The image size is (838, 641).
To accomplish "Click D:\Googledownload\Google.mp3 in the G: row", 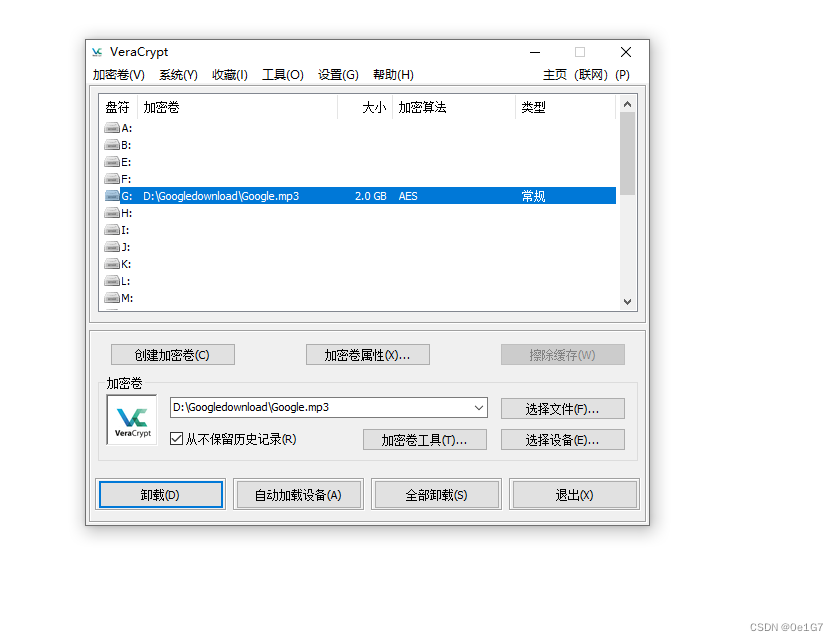I will (x=221, y=196).
